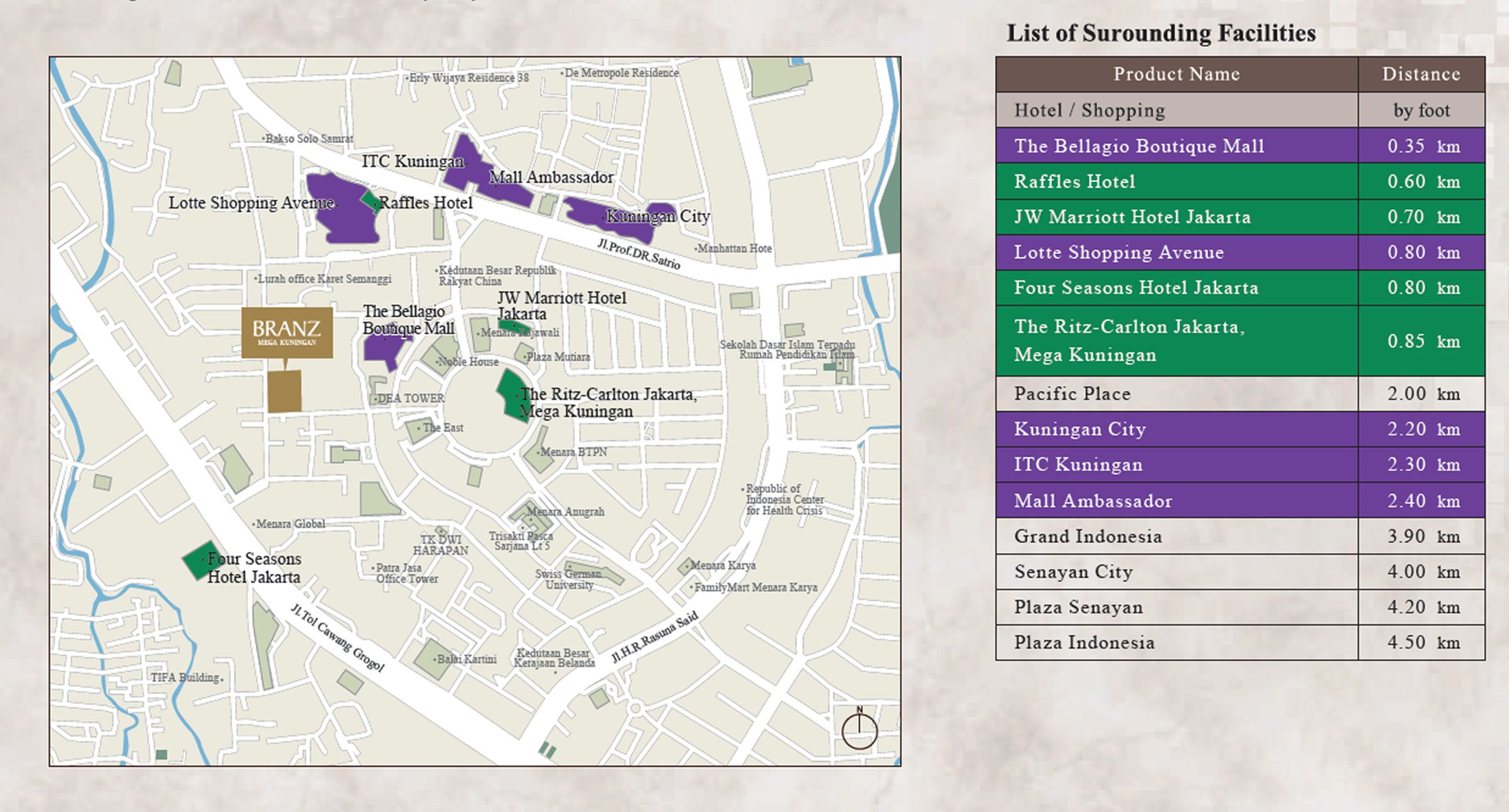Click 'Jl.H.R.Rasuna Said' road label
The image size is (1509, 812).
point(654,637)
